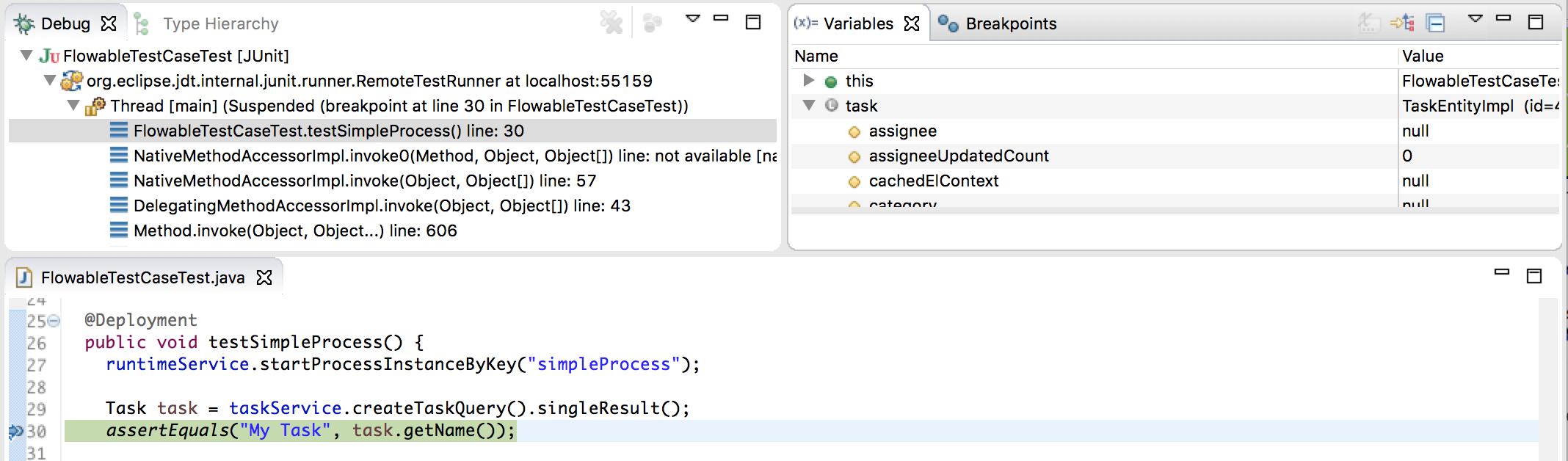The height and width of the screenshot is (461, 1568).
Task: Click the assignee field icon
Action: 854,132
